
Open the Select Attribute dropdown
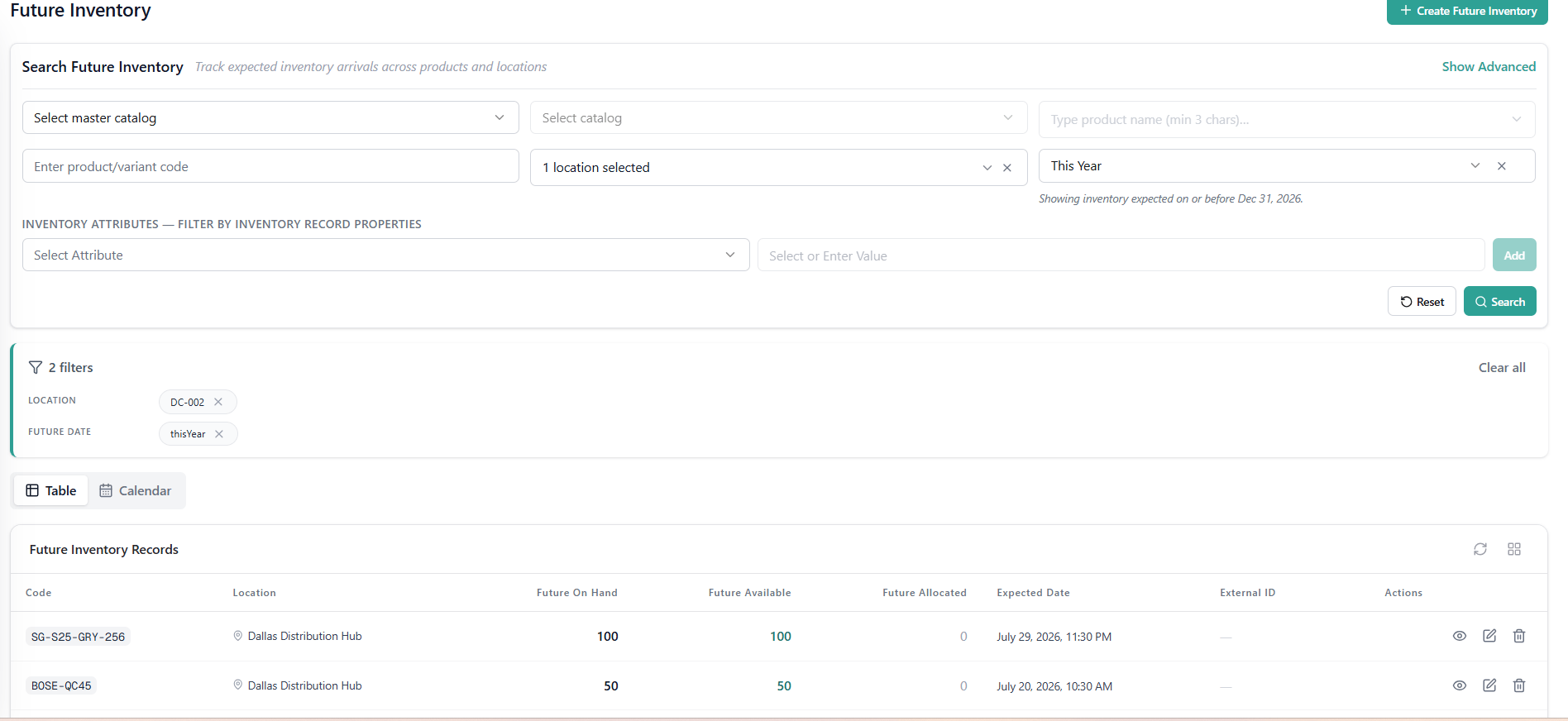385,255
